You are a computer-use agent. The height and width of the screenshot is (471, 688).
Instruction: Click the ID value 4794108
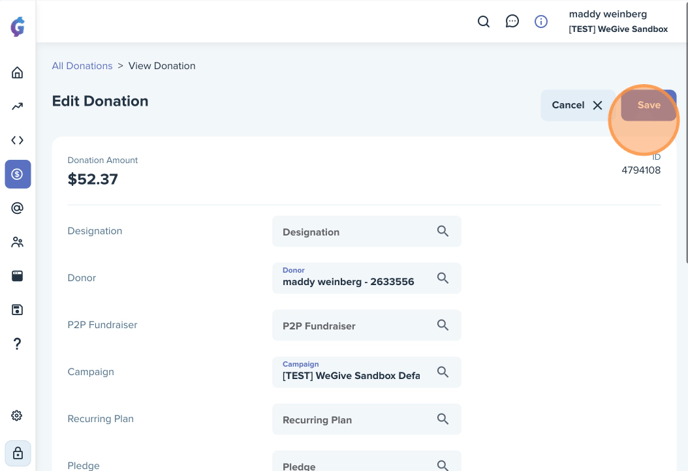641,170
